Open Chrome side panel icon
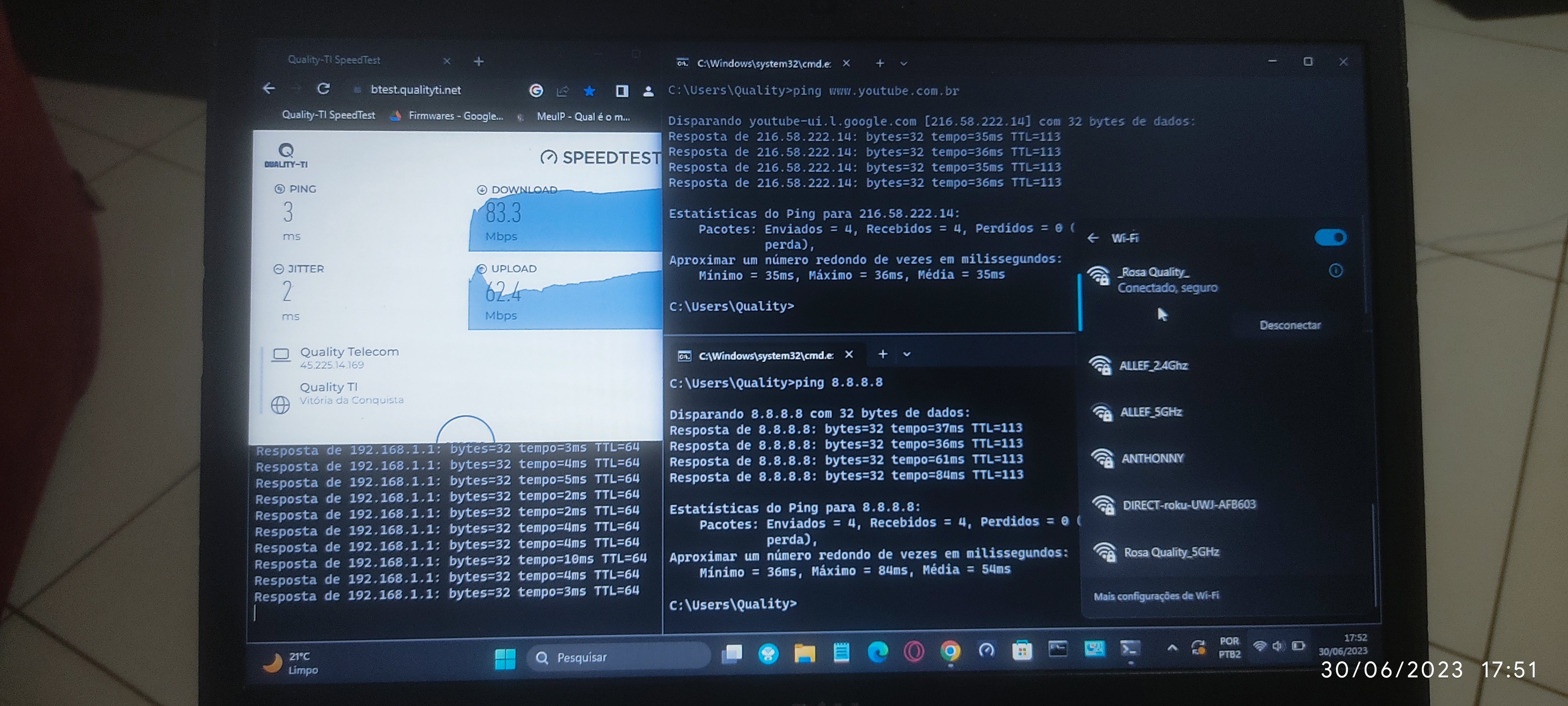The image size is (1568, 706). [x=621, y=91]
